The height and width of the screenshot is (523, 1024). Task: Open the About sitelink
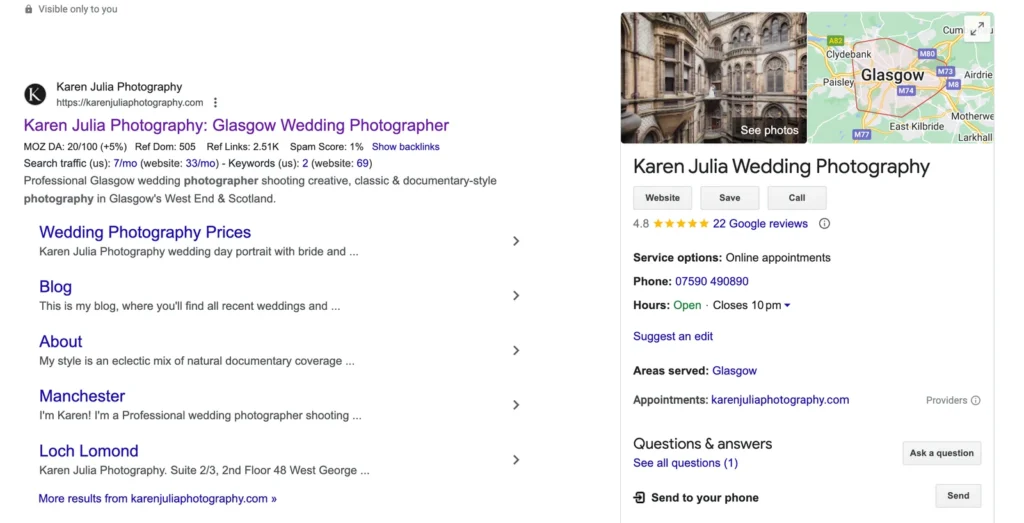(61, 342)
